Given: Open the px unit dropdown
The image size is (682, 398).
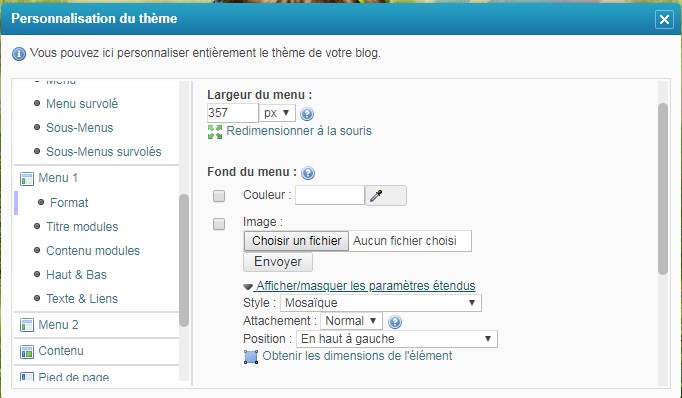Looking at the screenshot, I should 277,113.
